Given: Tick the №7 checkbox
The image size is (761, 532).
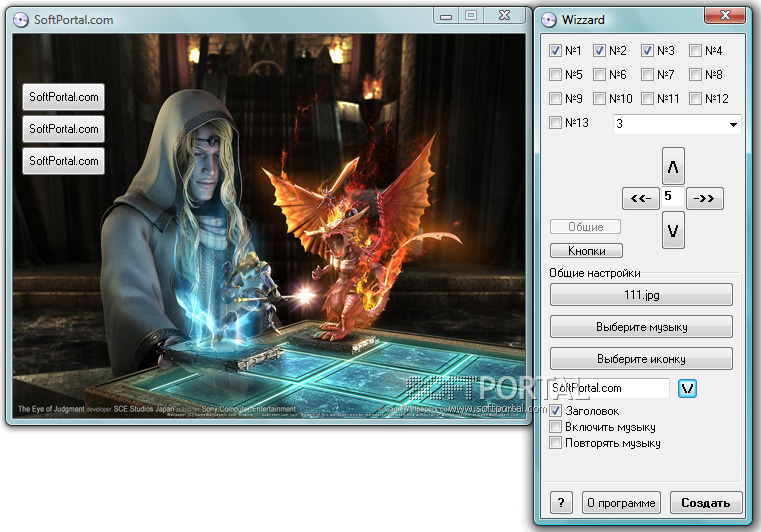Looking at the screenshot, I should pyautogui.click(x=647, y=75).
